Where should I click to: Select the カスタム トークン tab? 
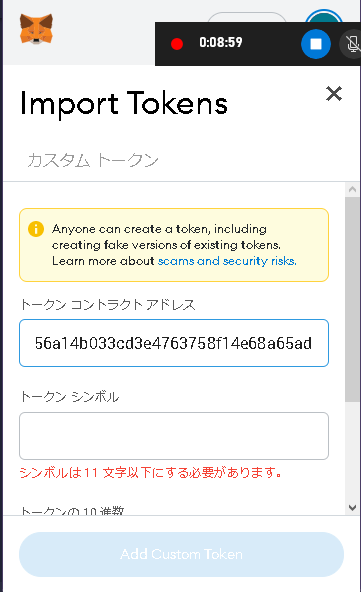coord(93,160)
